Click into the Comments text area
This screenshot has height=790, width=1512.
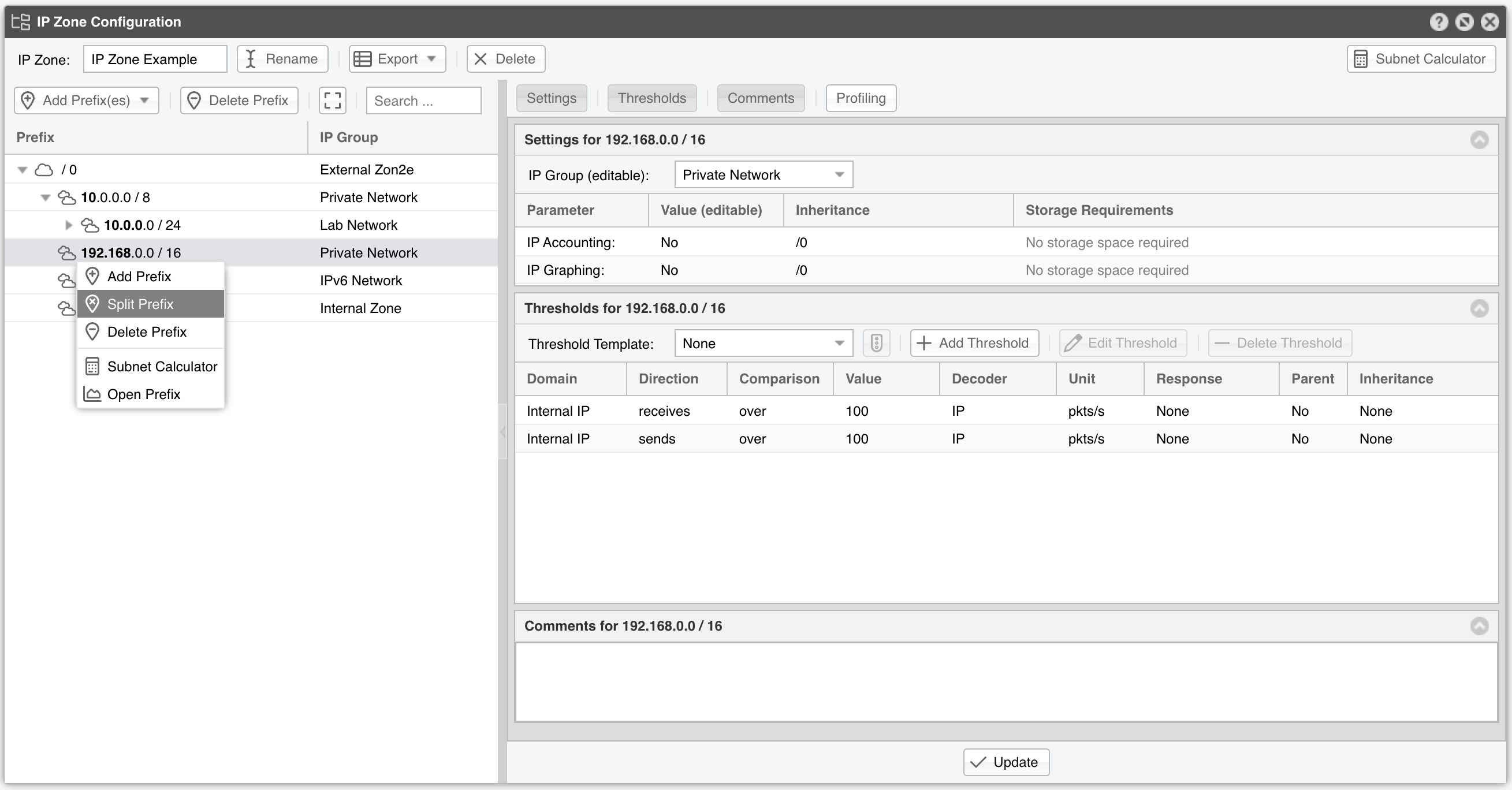pyautogui.click(x=1006, y=682)
